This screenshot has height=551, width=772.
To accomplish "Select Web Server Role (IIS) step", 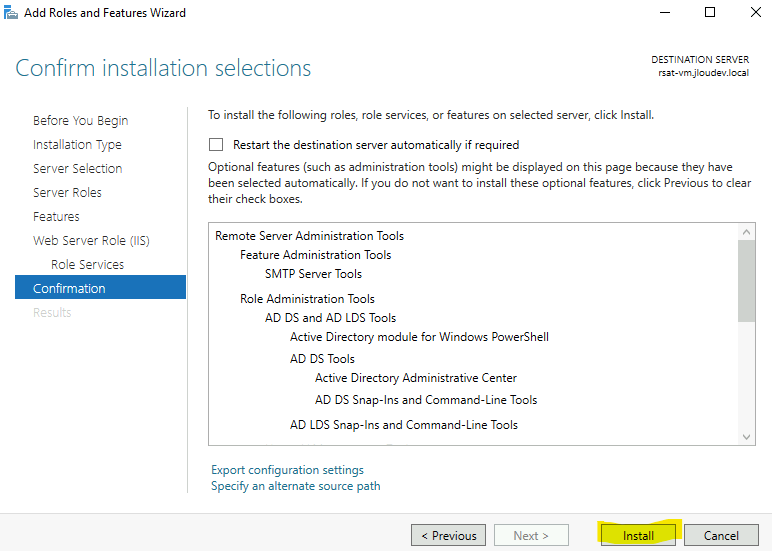I will point(91,241).
